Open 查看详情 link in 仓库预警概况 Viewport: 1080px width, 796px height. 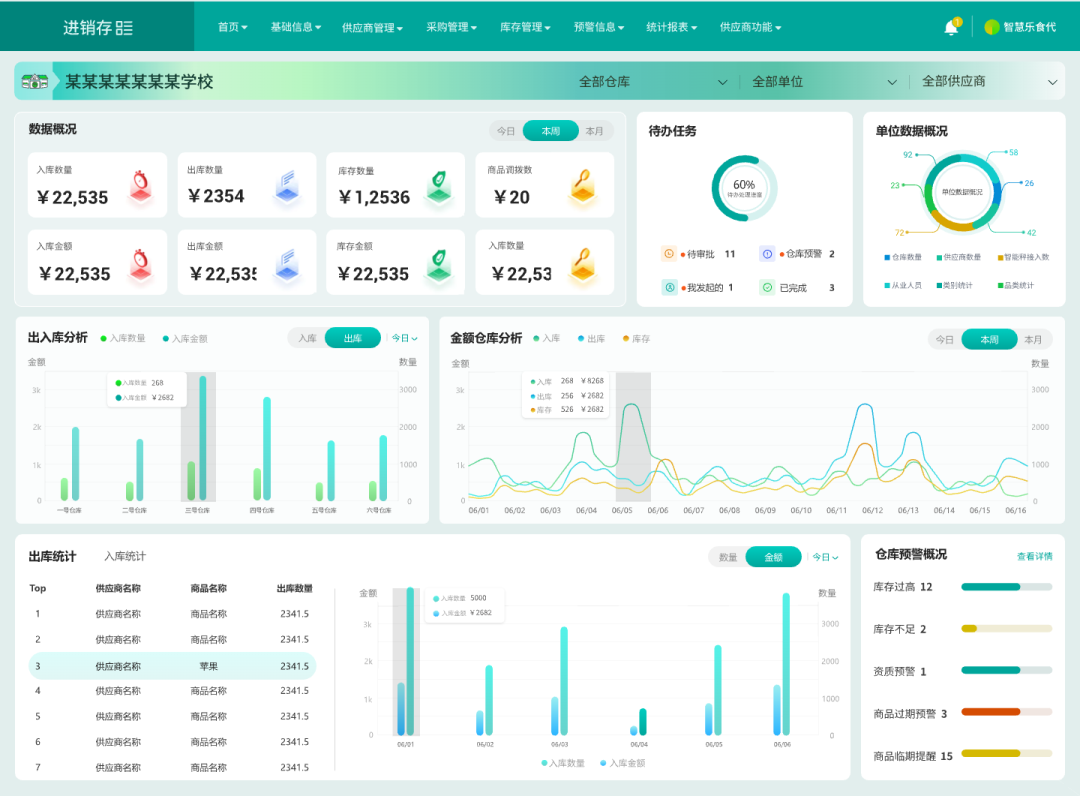pos(1035,556)
